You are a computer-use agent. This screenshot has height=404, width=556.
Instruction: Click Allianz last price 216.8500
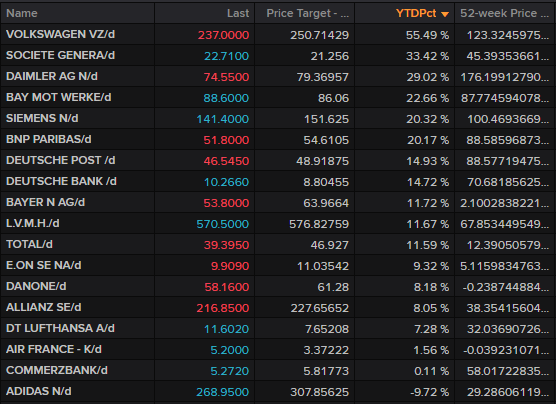point(223,308)
